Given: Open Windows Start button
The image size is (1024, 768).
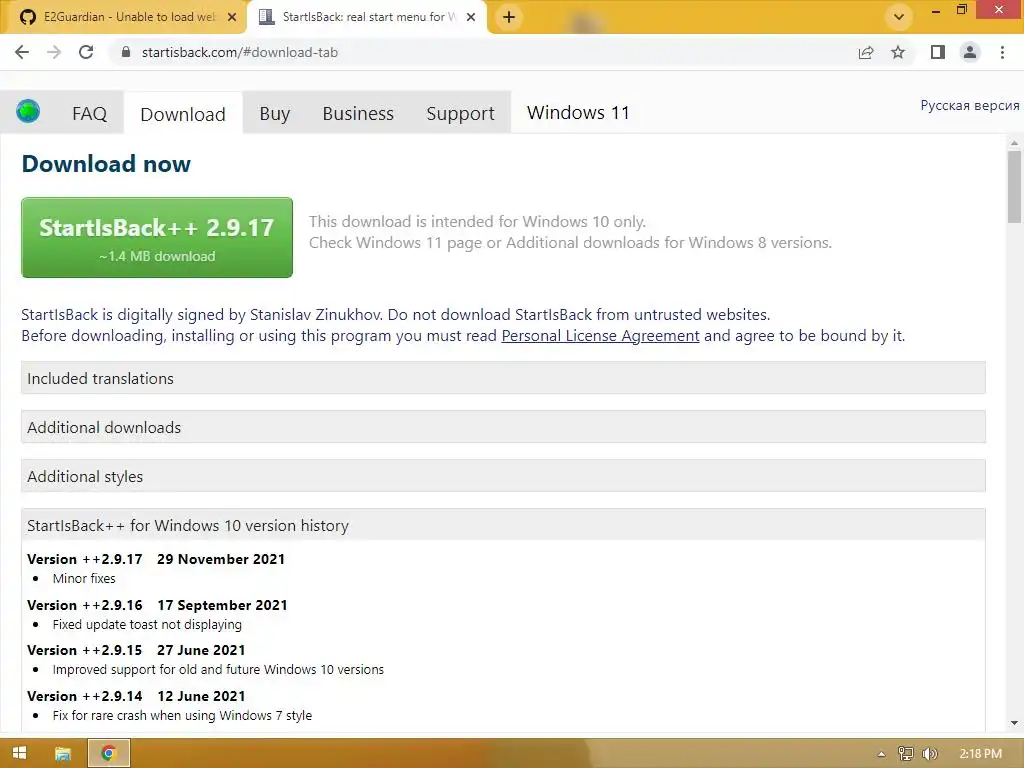Looking at the screenshot, I should pos(20,753).
